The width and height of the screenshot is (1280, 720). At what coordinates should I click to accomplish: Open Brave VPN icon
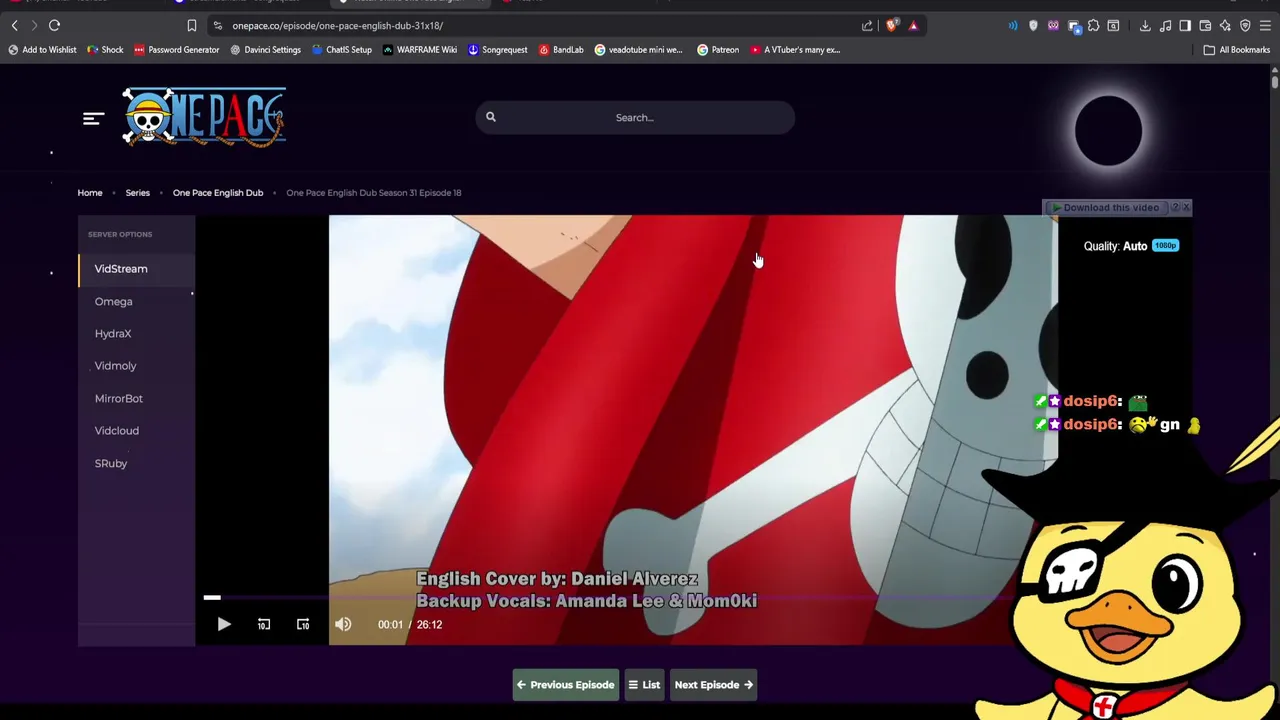coord(1245,25)
